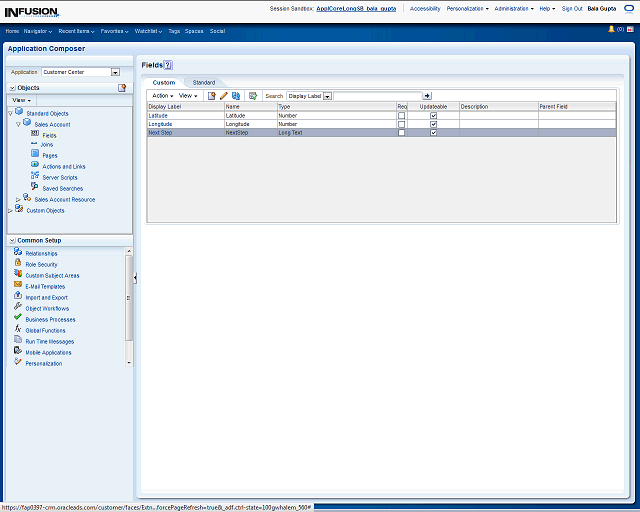Viewport: 640px width, 512px height.
Task: Click the Role Security lock icon
Action: click(x=18, y=264)
